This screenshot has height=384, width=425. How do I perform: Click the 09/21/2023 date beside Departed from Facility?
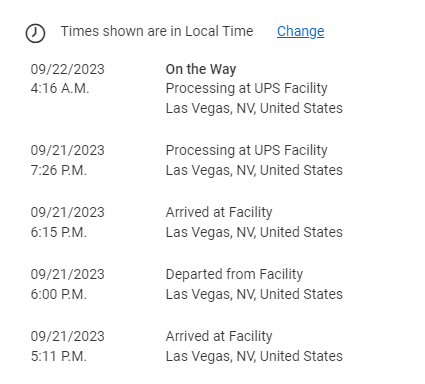tap(68, 275)
